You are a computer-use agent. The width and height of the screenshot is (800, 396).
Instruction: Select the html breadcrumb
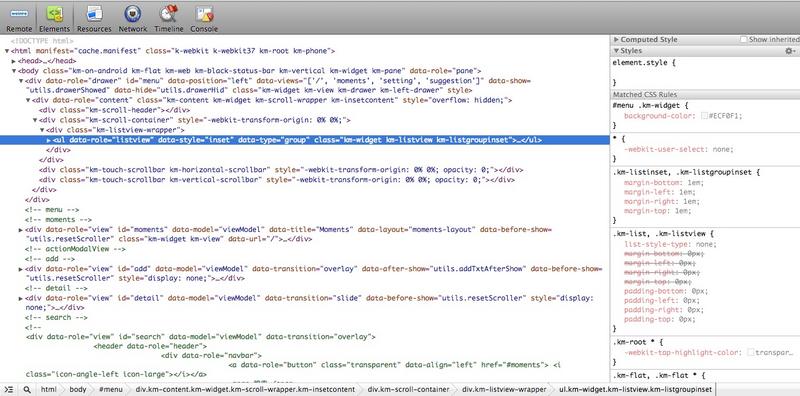coord(48,389)
